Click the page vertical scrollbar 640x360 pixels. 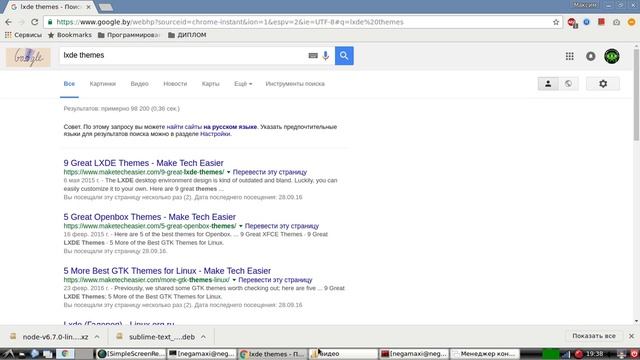(636, 96)
